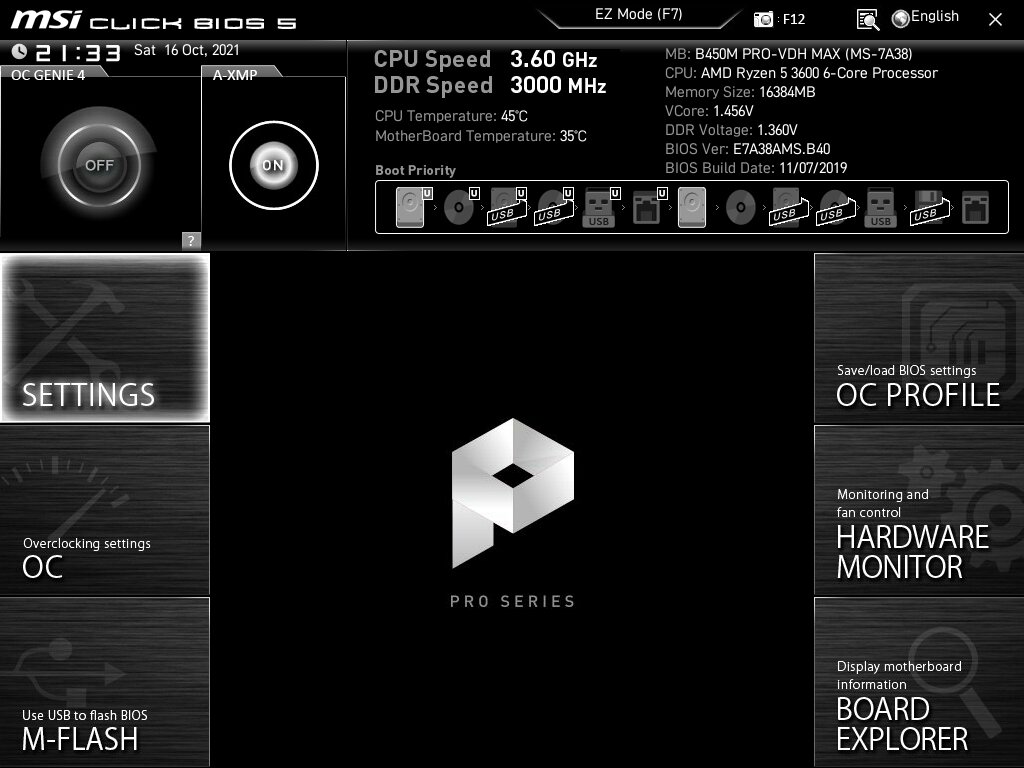Open the BIOS search icon
This screenshot has width=1024, height=768.
[867, 19]
